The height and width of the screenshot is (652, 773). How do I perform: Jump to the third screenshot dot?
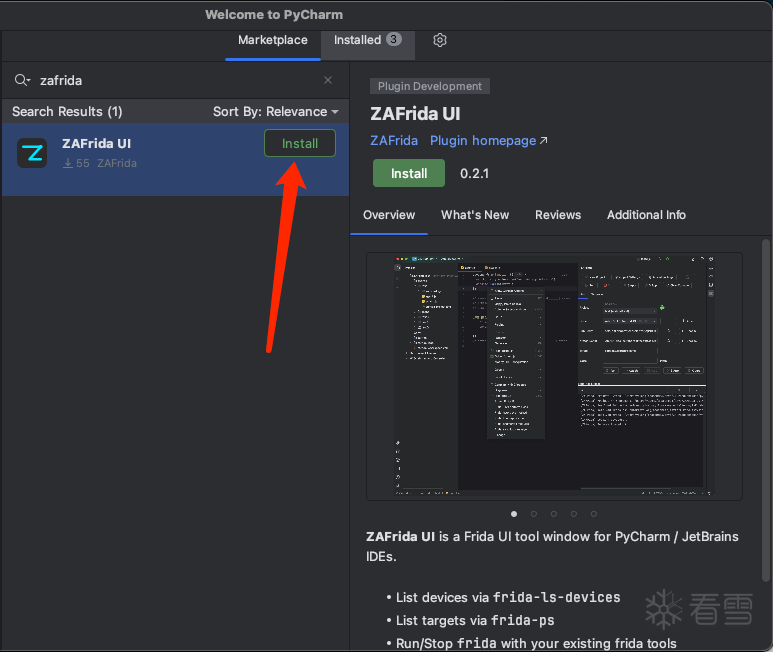pos(554,514)
